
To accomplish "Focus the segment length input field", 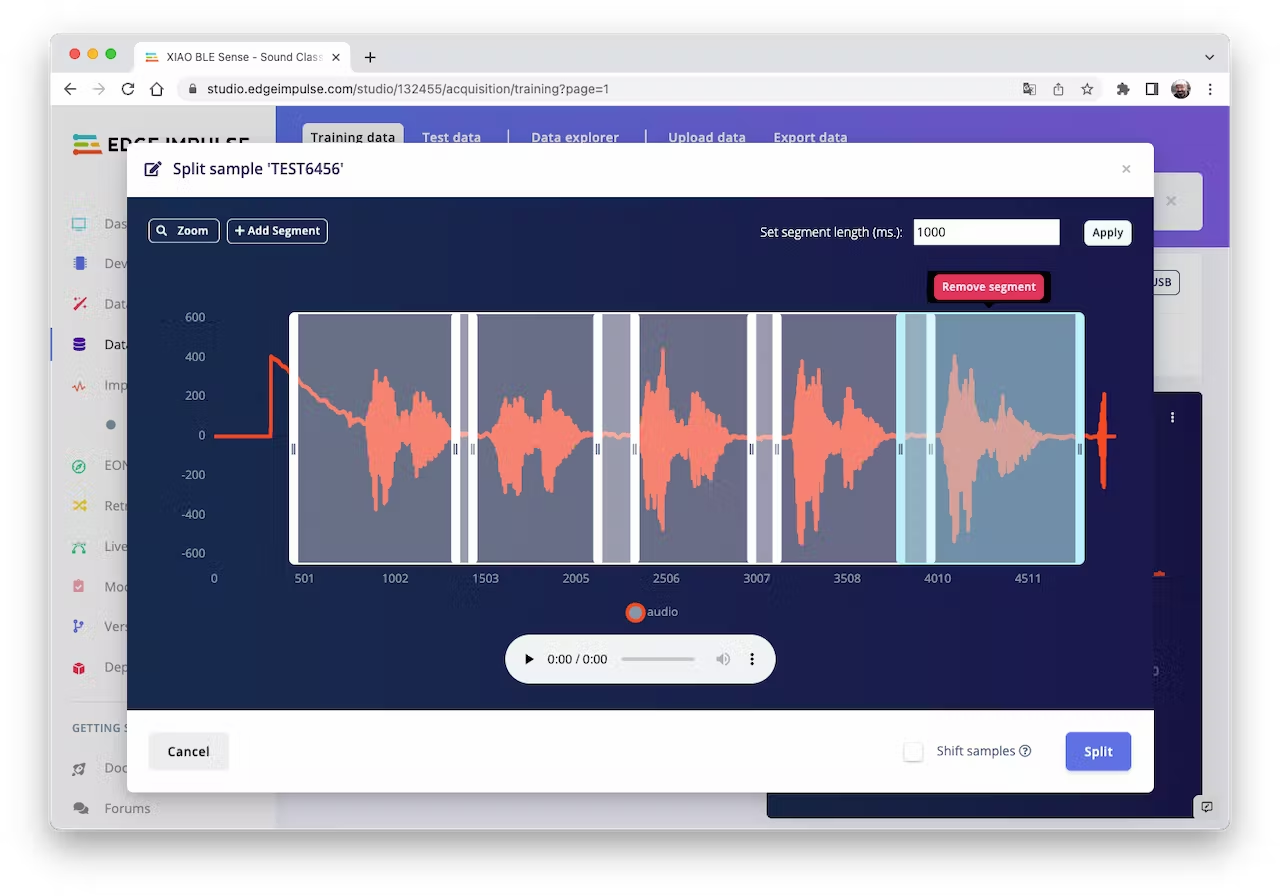I will coord(986,232).
